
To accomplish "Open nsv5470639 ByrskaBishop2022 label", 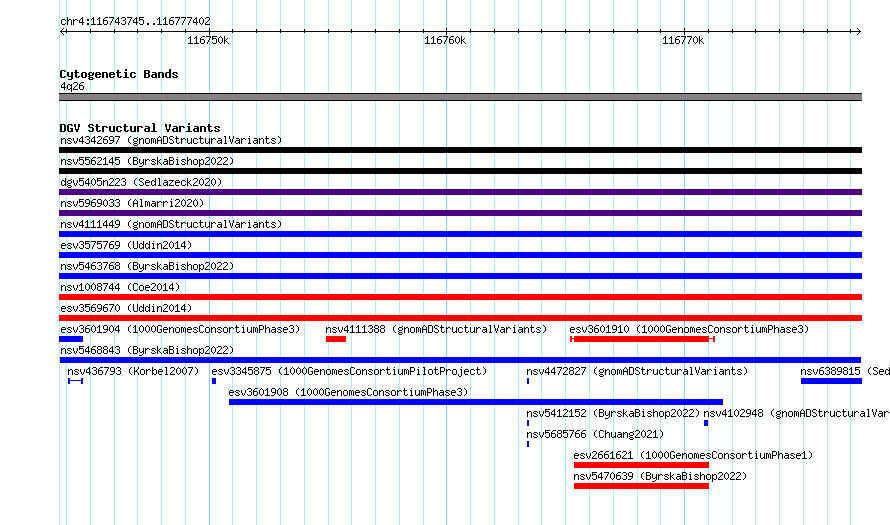I will point(660,476).
